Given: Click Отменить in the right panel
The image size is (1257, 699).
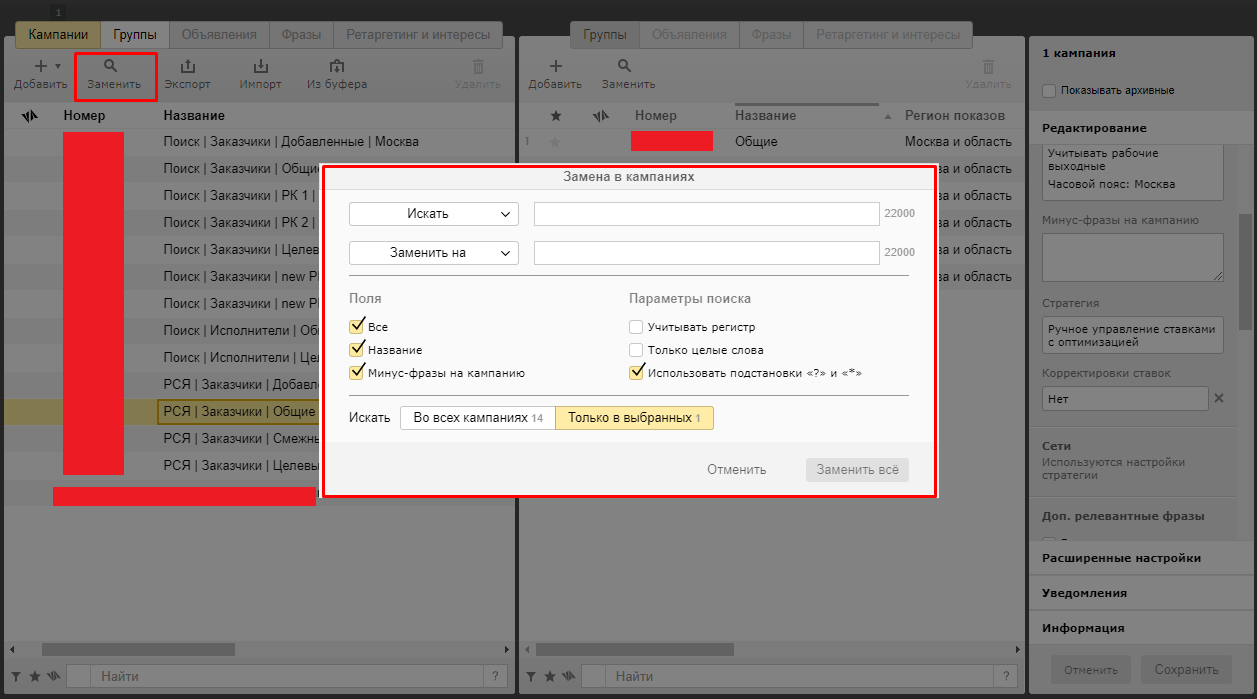Looking at the screenshot, I should coord(1090,670).
